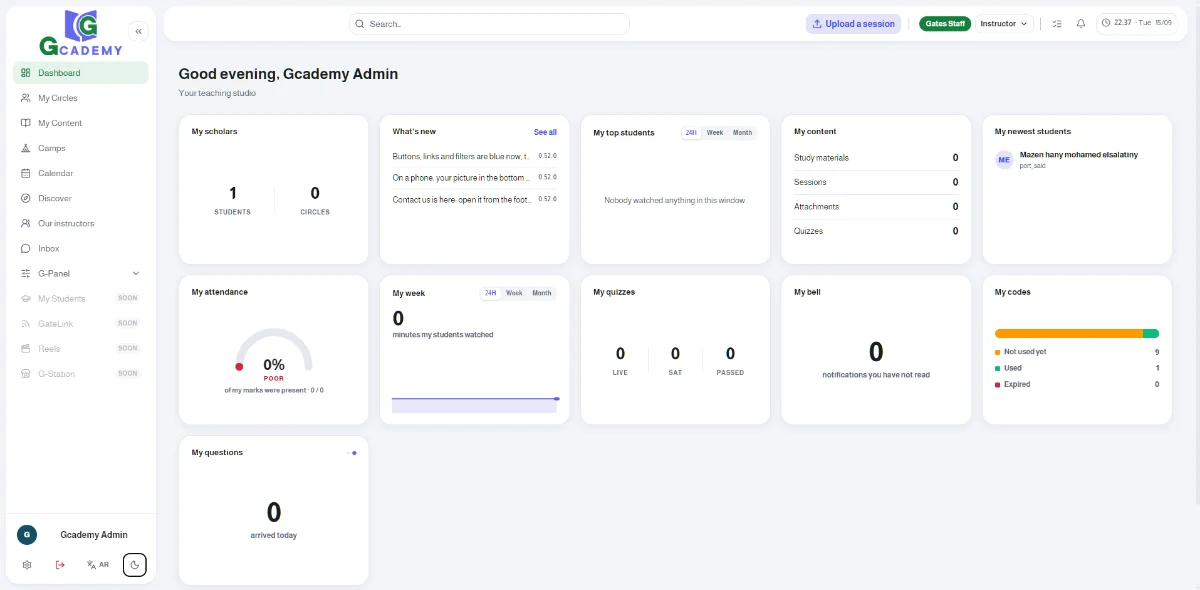Click the Inbox chat bubble icon

click(26, 248)
